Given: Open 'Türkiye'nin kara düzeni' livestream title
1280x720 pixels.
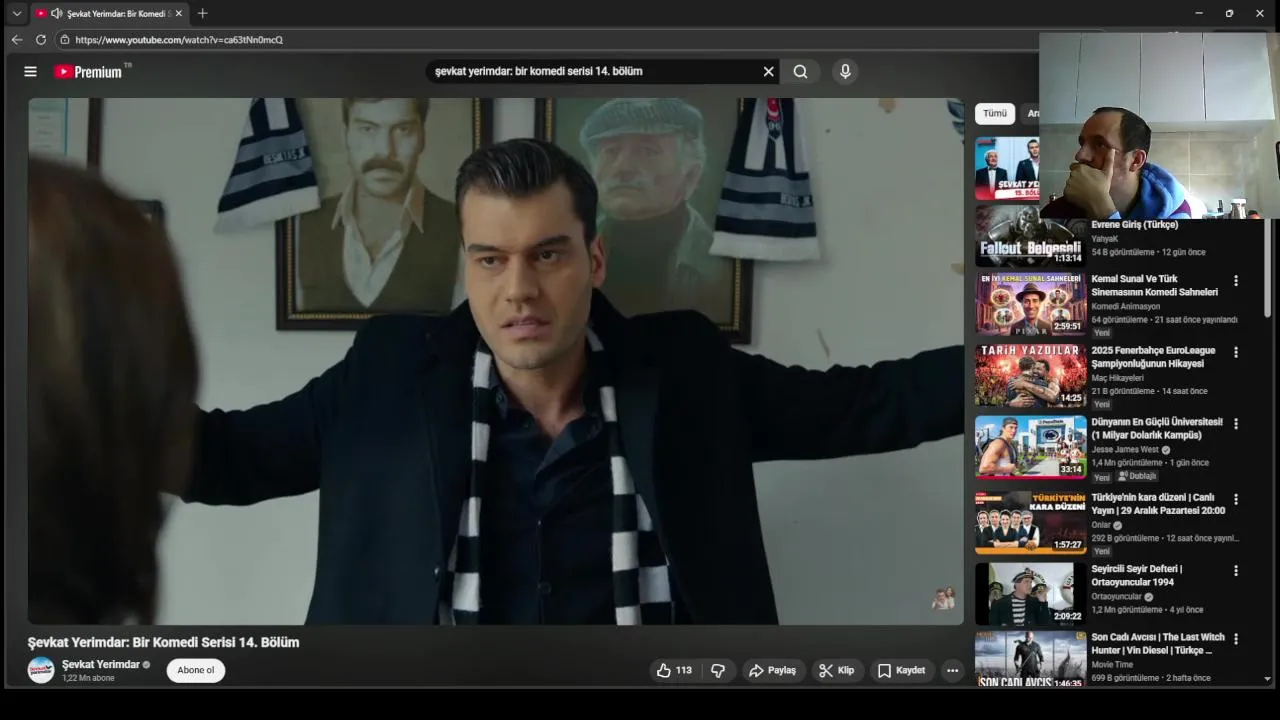Looking at the screenshot, I should (x=1158, y=504).
